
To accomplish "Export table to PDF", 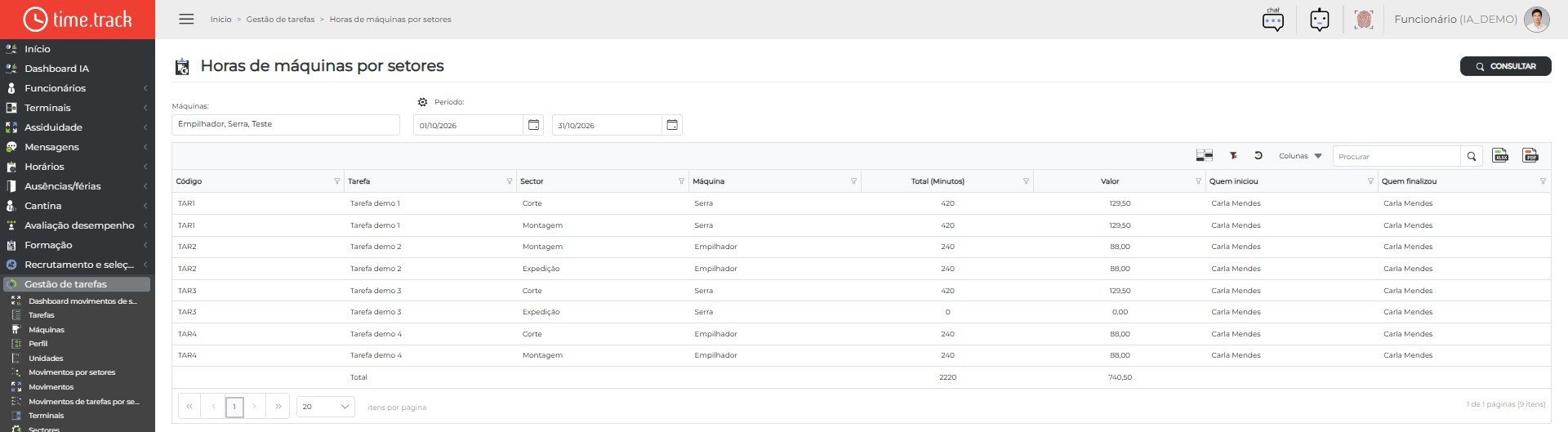I will point(1530,155).
